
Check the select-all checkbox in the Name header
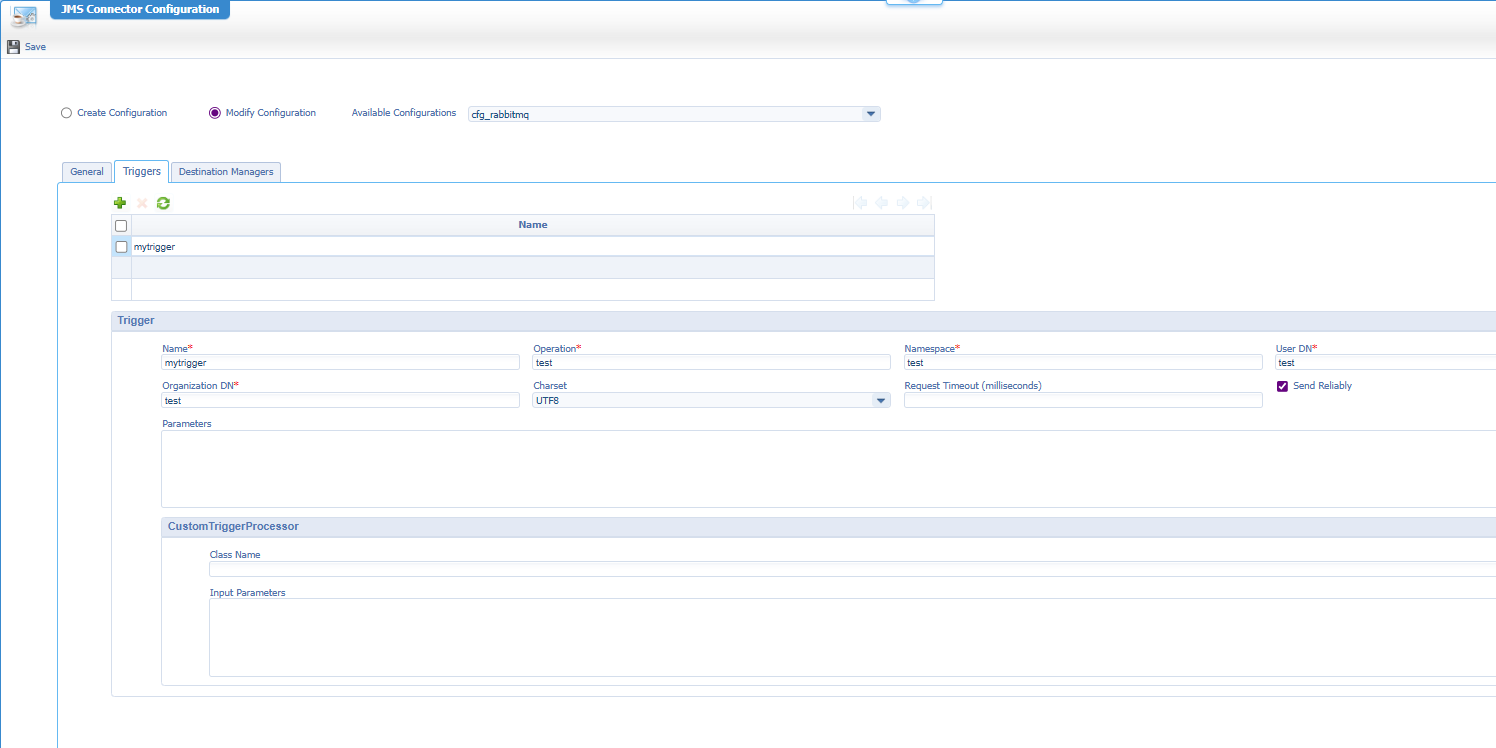(x=121, y=225)
